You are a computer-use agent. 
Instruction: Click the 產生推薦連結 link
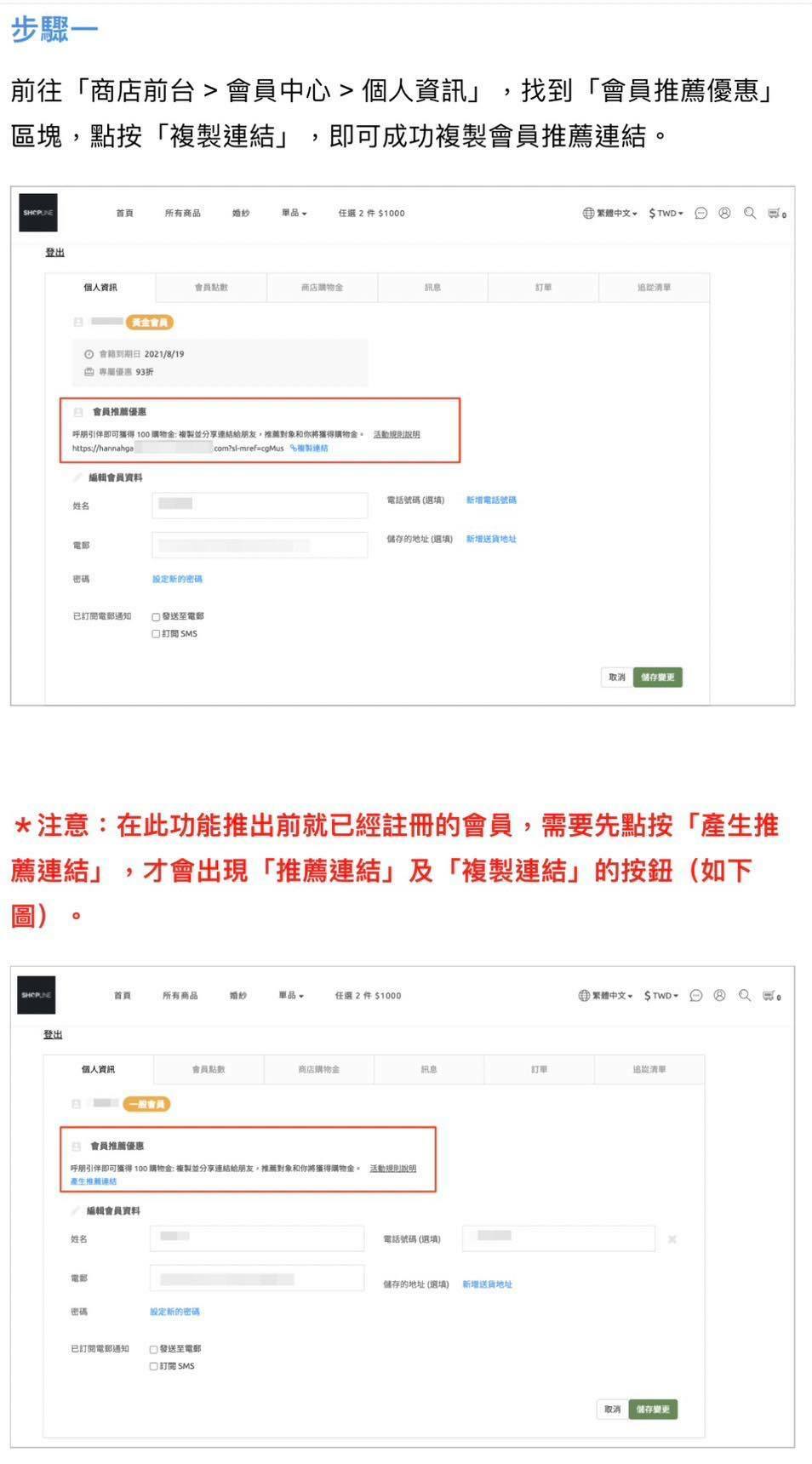pos(94,1181)
